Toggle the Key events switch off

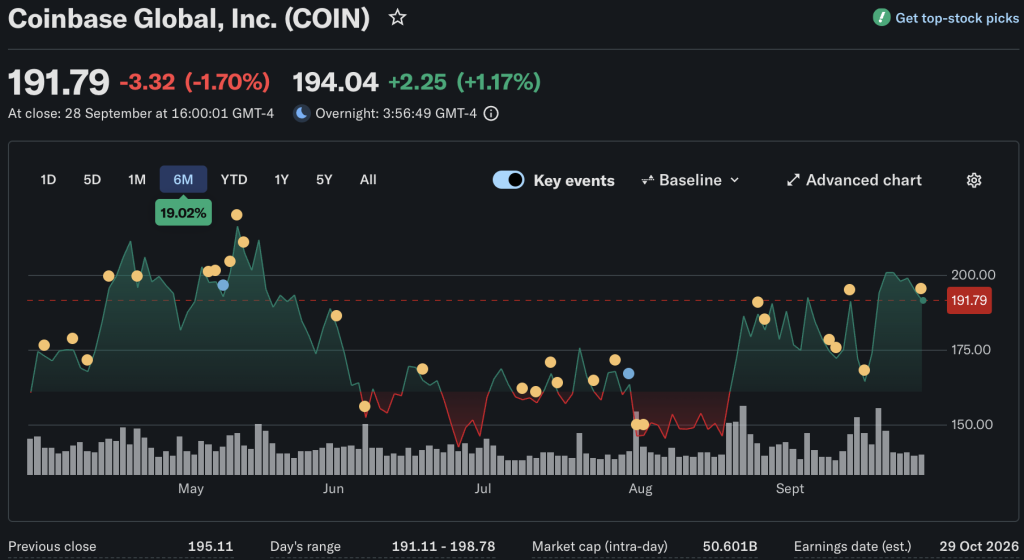508,180
